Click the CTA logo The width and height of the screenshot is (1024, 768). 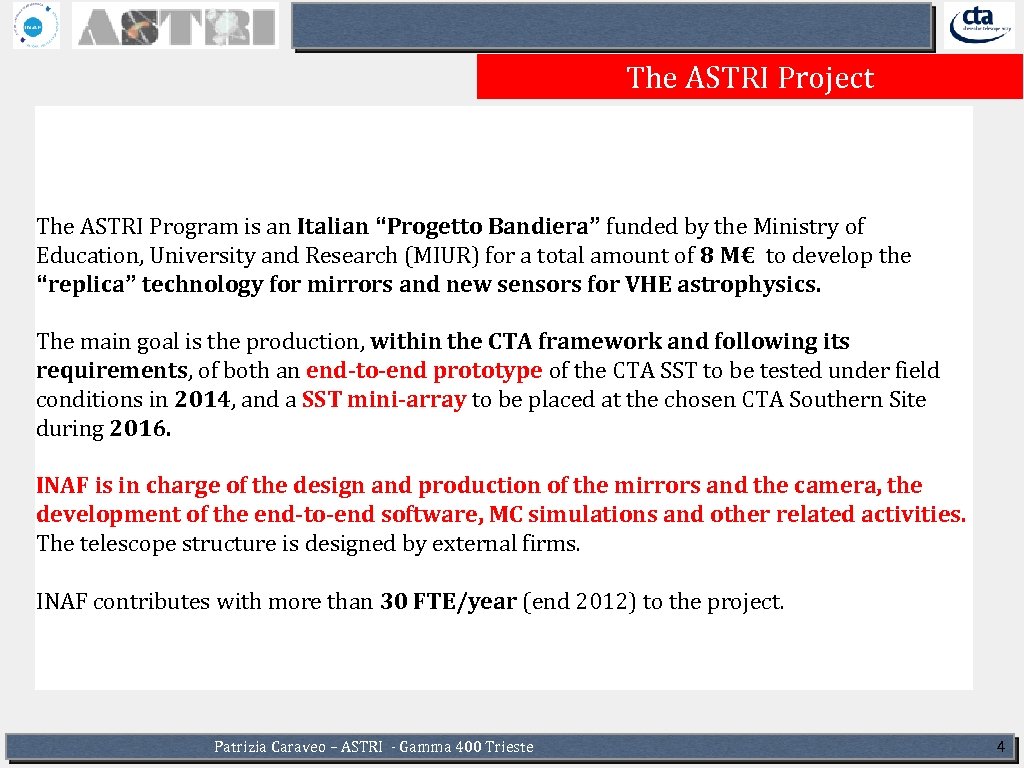(982, 25)
